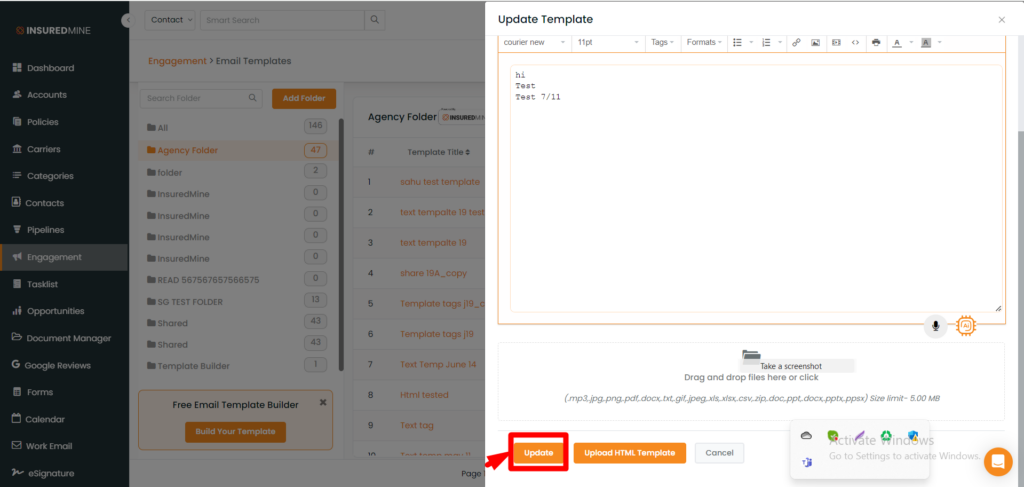Screen dimensions: 1024x487
Task: Insert a link using the chain icon
Action: (x=796, y=42)
